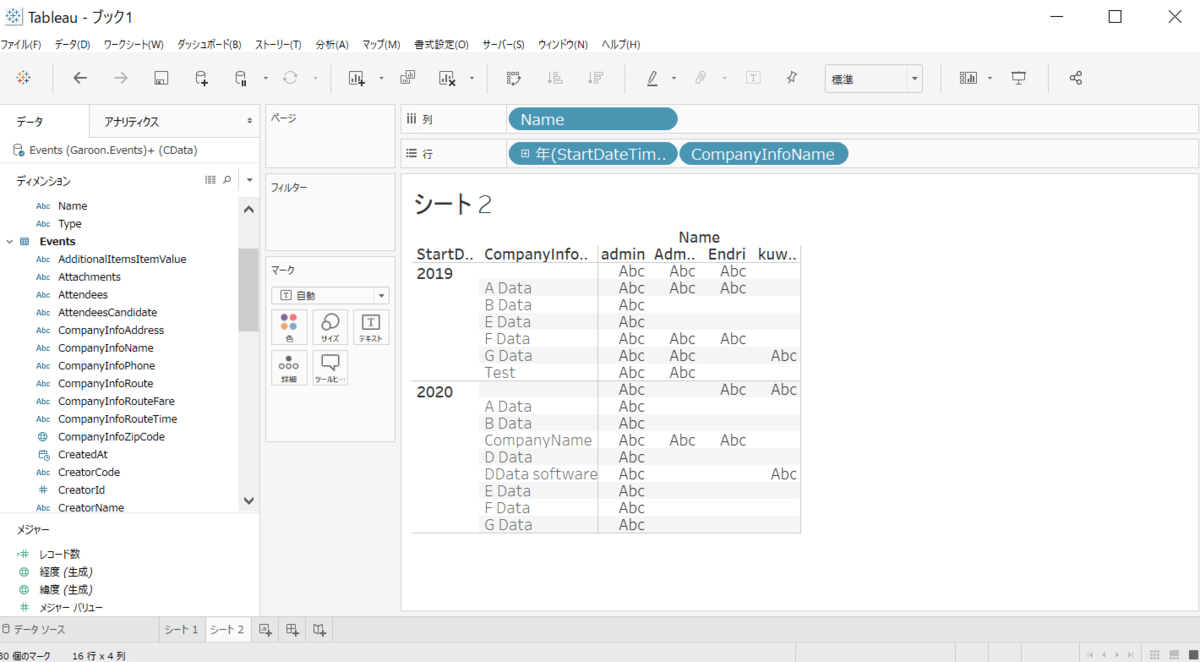Open the Color mark card
1200x662 pixels.
(289, 327)
